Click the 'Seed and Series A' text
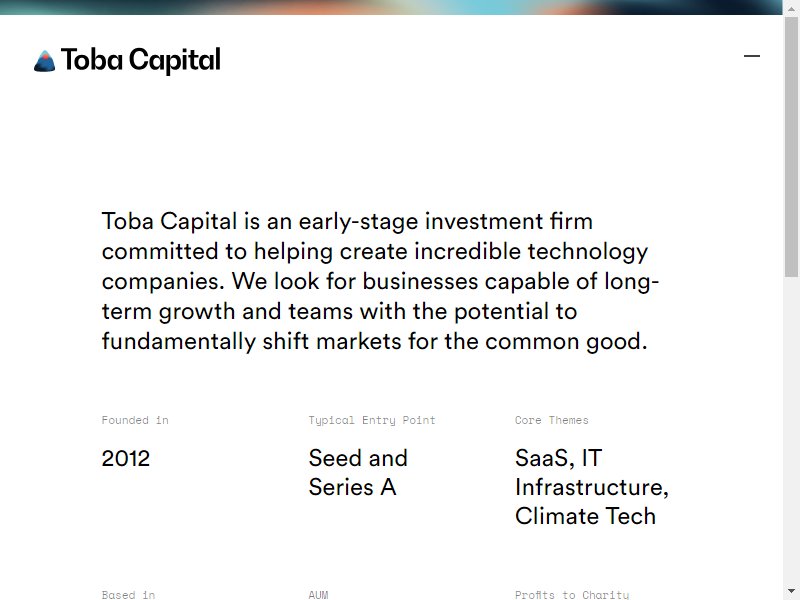 (358, 472)
